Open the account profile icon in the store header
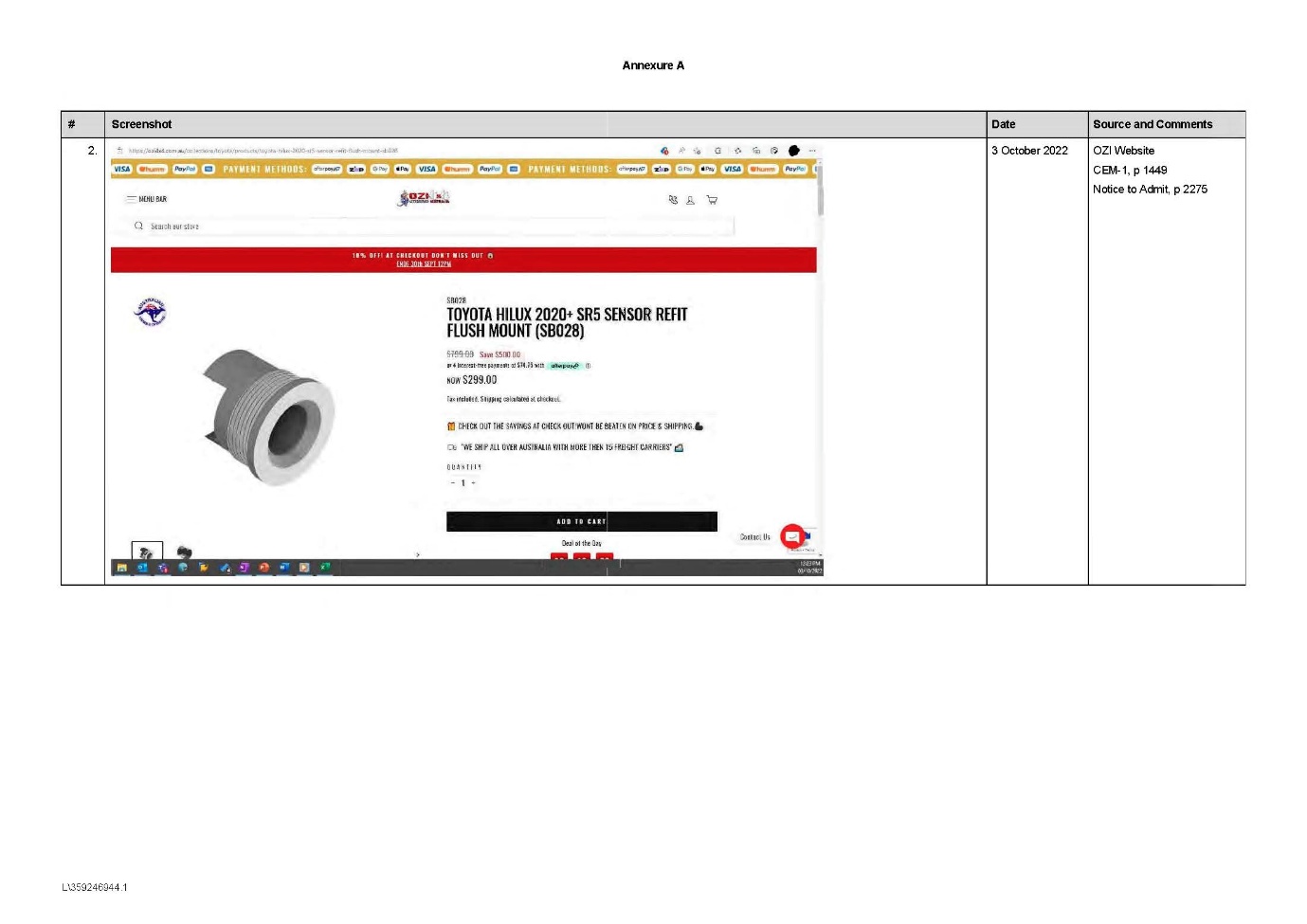Screen dimensions: 1307x924 pos(691,200)
